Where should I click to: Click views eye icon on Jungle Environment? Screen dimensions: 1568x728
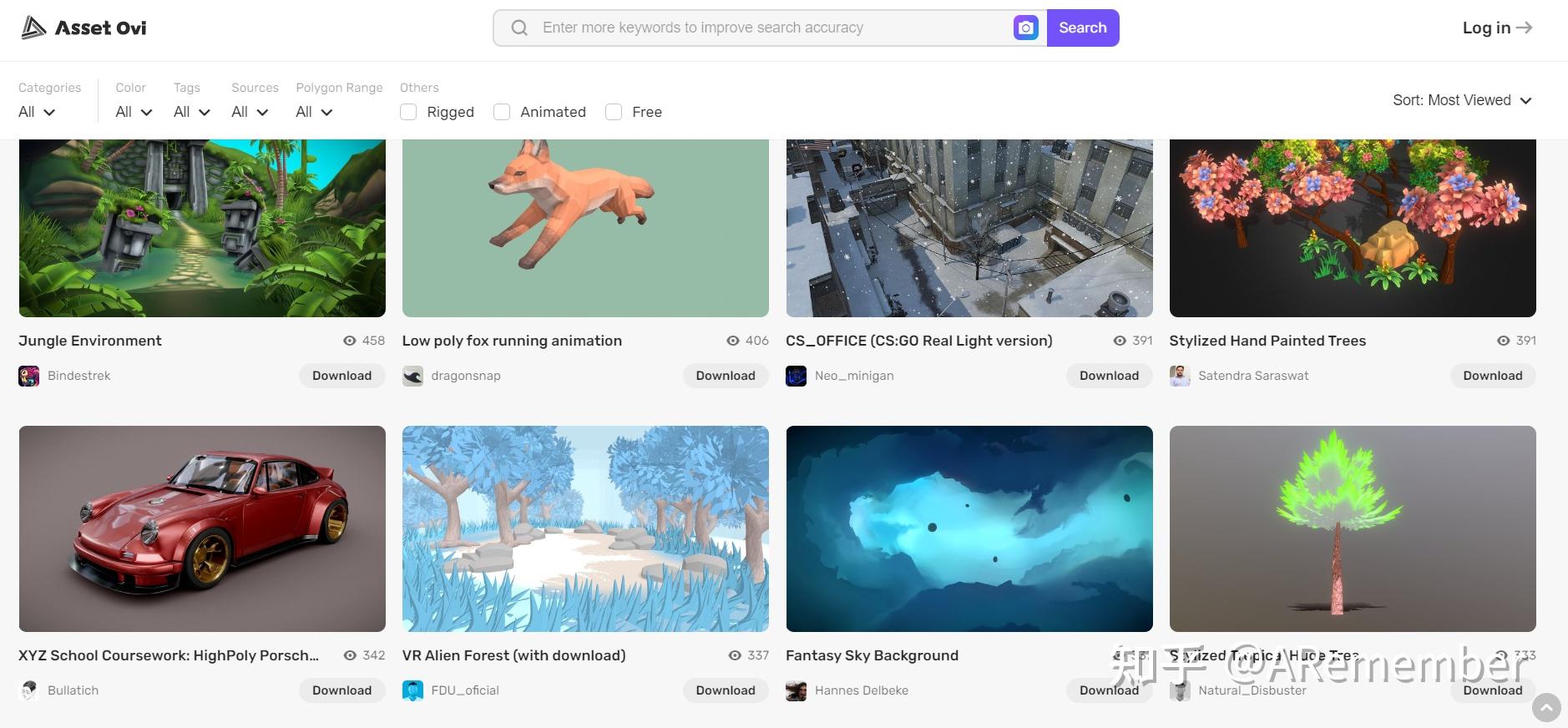[x=350, y=341]
